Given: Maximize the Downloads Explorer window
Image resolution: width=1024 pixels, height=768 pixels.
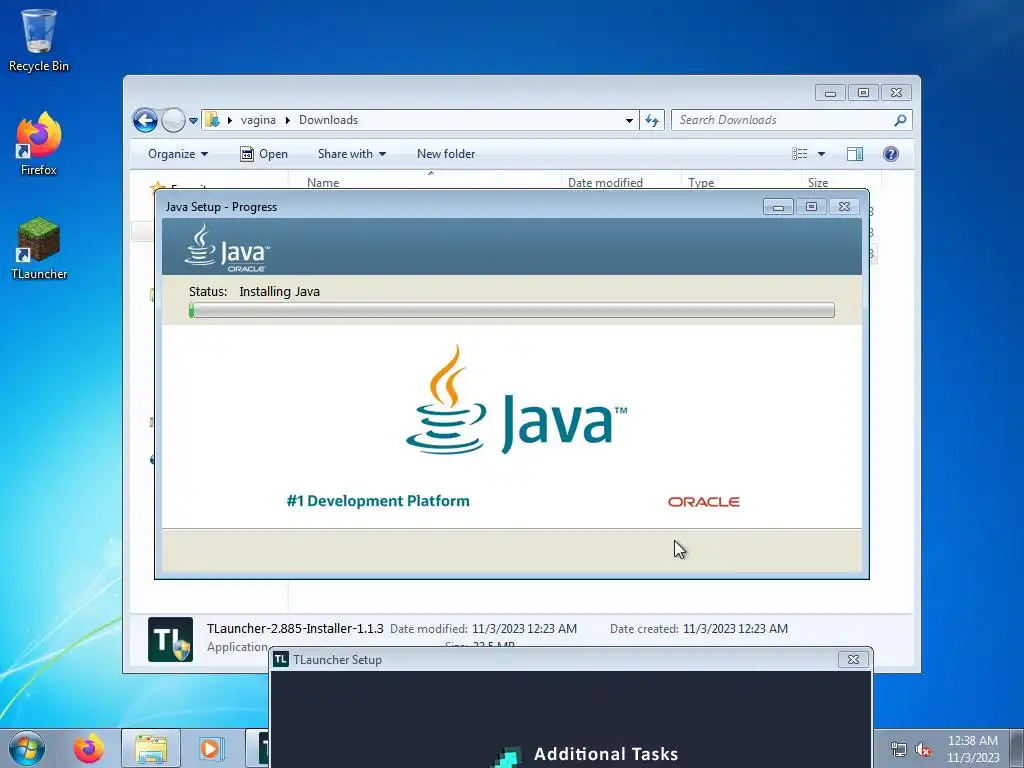Looking at the screenshot, I should coord(863,93).
